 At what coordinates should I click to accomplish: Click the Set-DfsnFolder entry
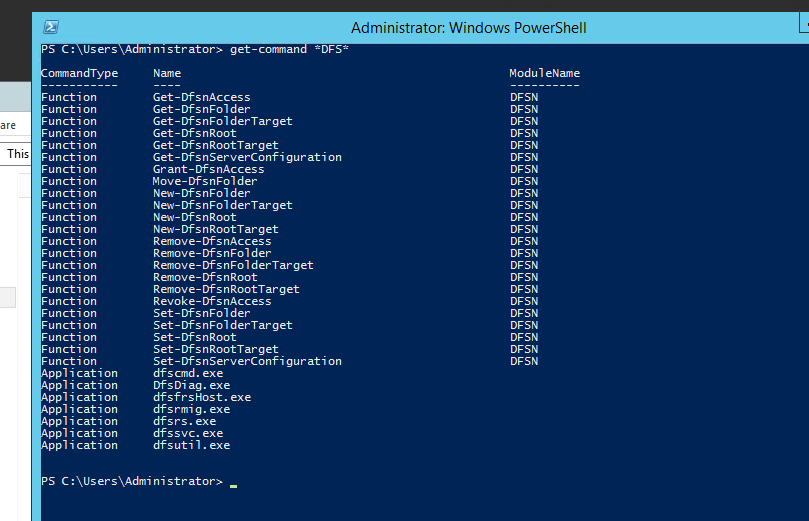click(201, 313)
